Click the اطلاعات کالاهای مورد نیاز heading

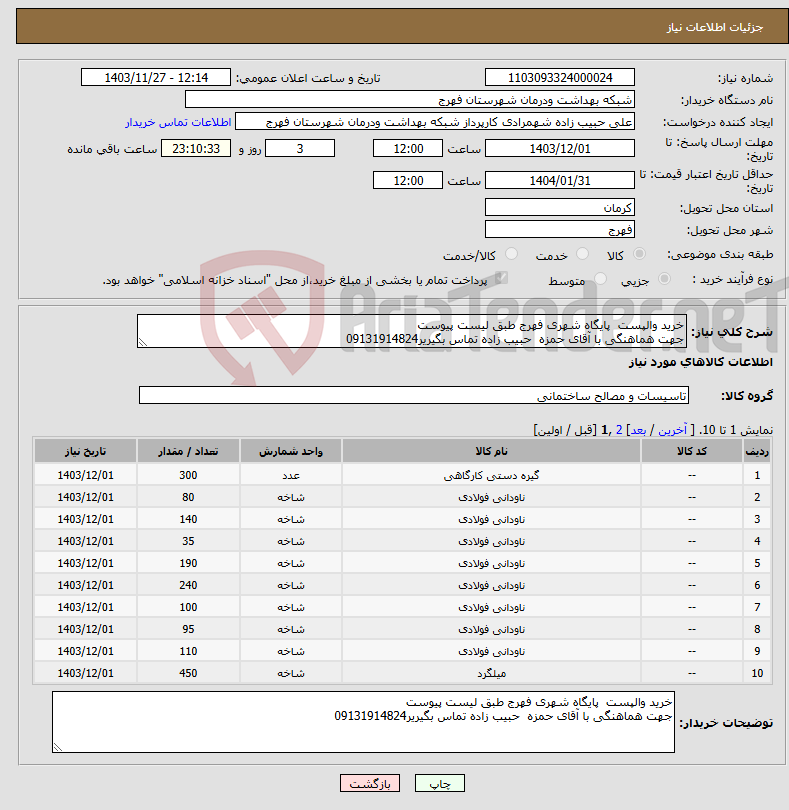[701, 362]
